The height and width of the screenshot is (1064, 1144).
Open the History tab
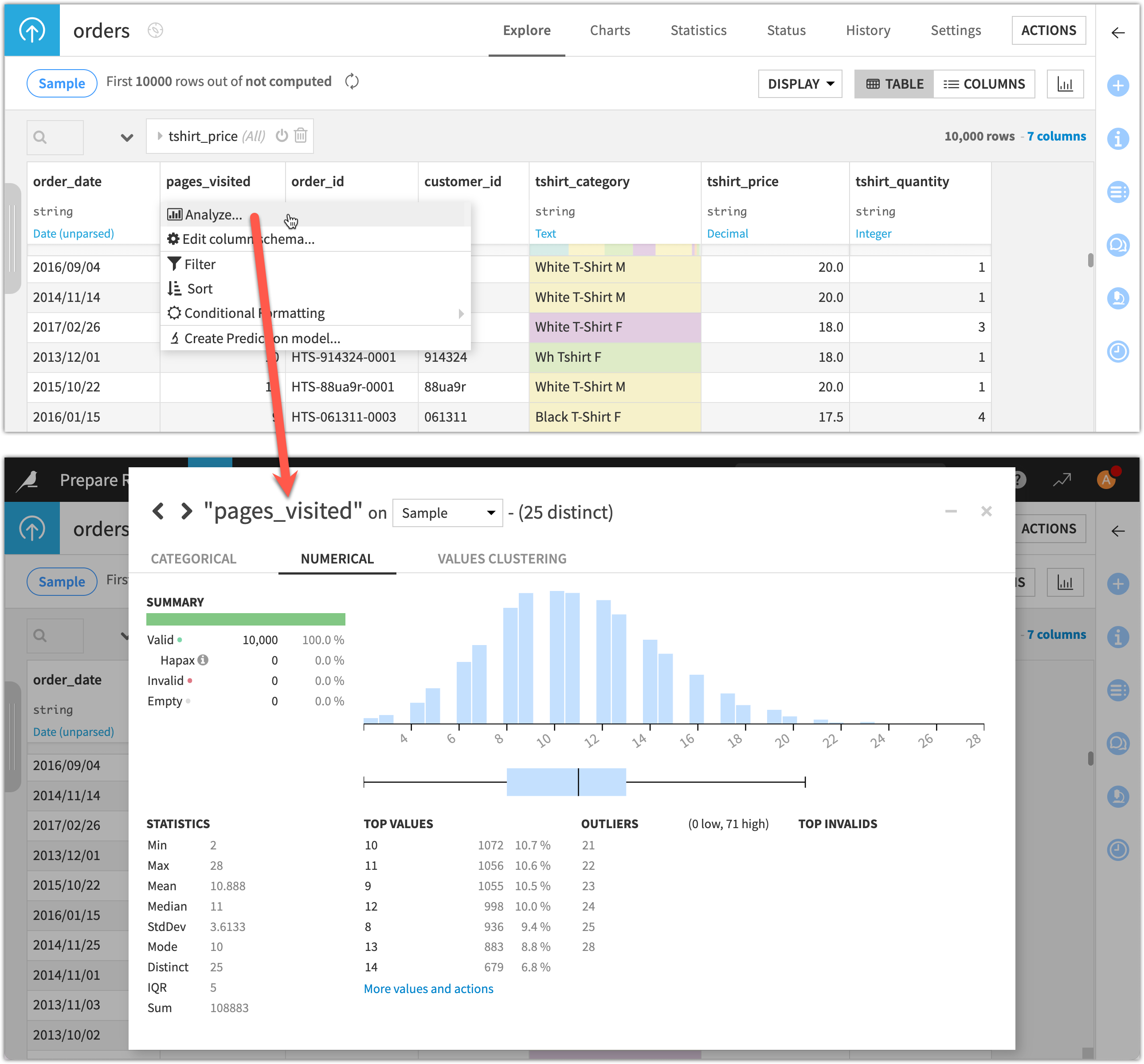click(868, 31)
